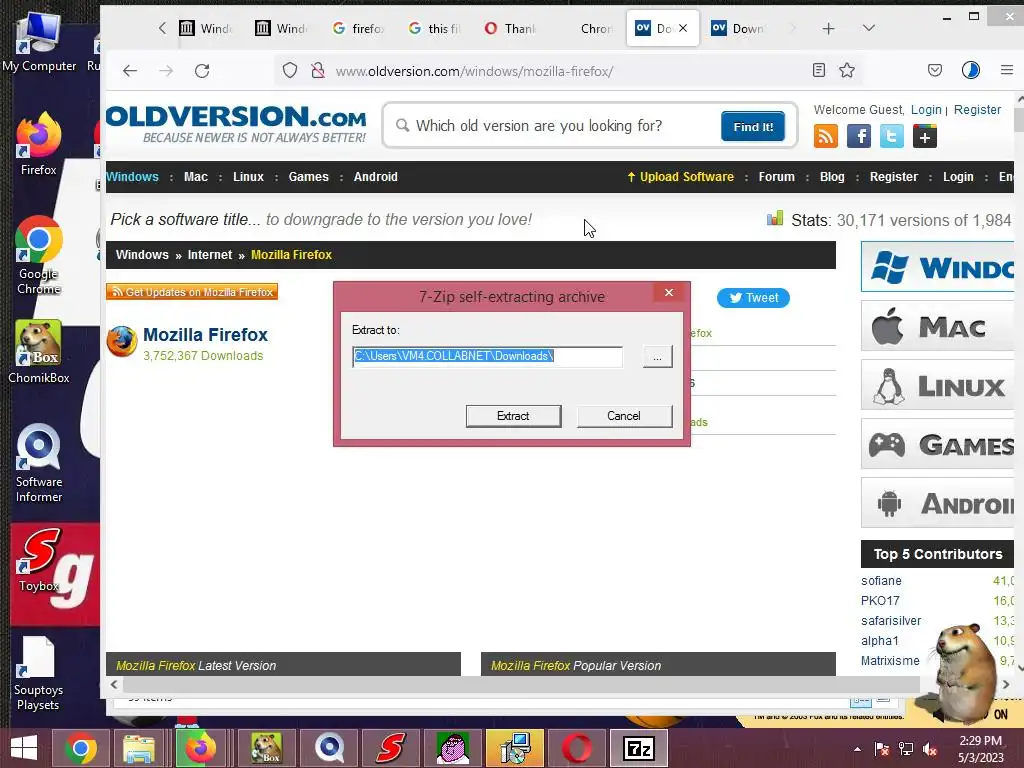1024x768 pixels.
Task: Cancel the 7-Zip extraction dialog
Action: pyautogui.click(x=624, y=416)
